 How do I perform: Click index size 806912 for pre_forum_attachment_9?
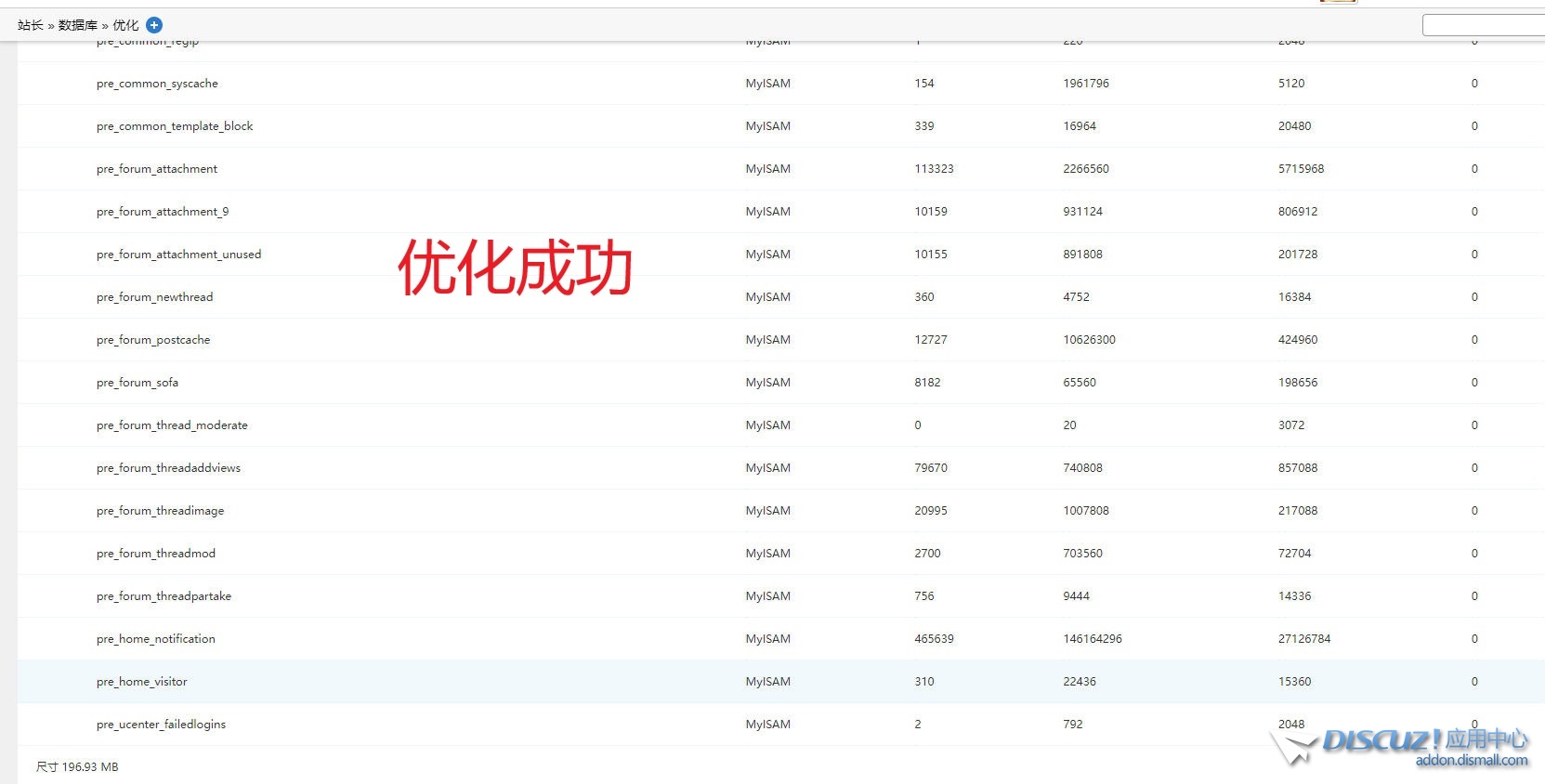click(x=1298, y=212)
